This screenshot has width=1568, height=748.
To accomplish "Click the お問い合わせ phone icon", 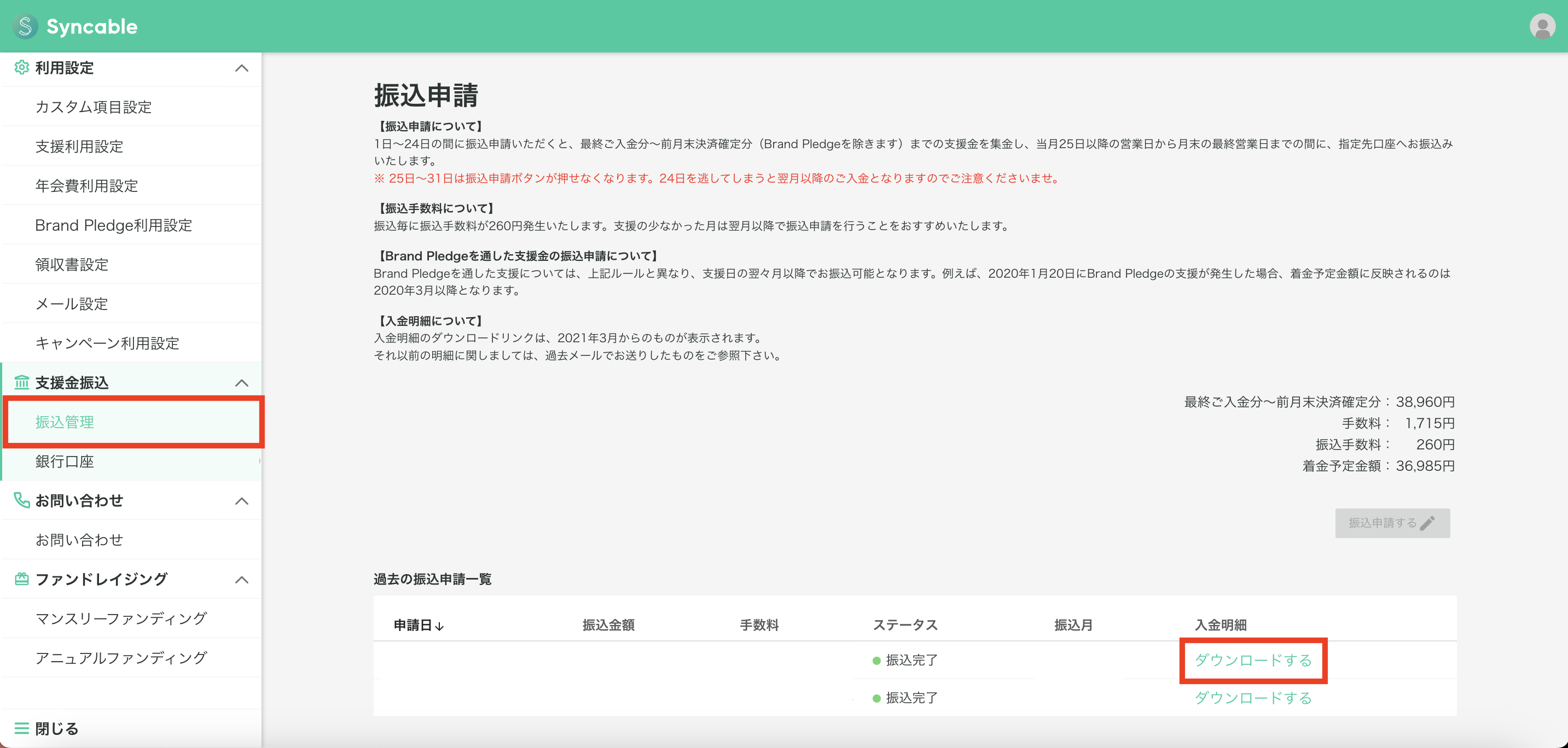I will 21,500.
